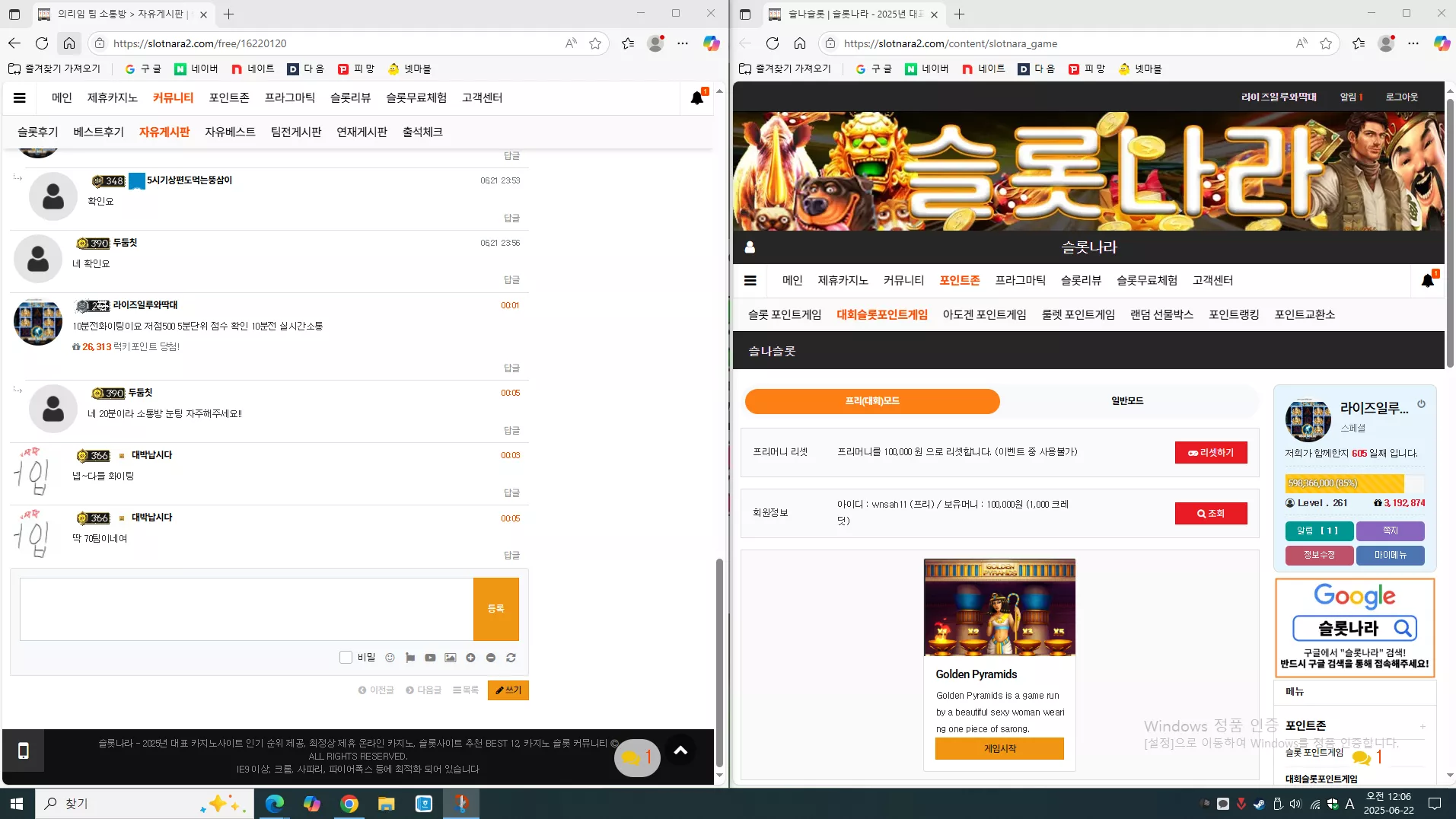Select 포인트존 in the right navigation menu

coord(959,281)
